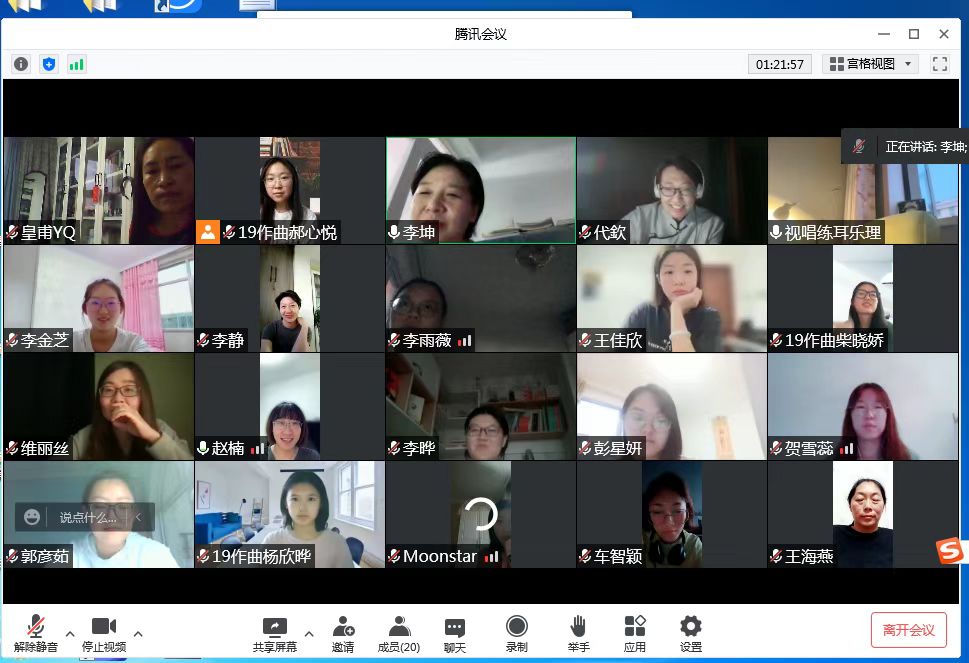This screenshot has width=969, height=663.
Task: Select 车智颖 video tile
Action: (x=672, y=515)
